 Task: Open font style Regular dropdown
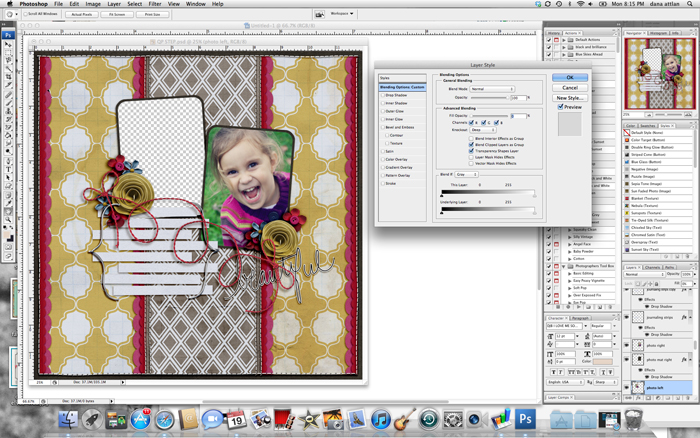point(604,326)
